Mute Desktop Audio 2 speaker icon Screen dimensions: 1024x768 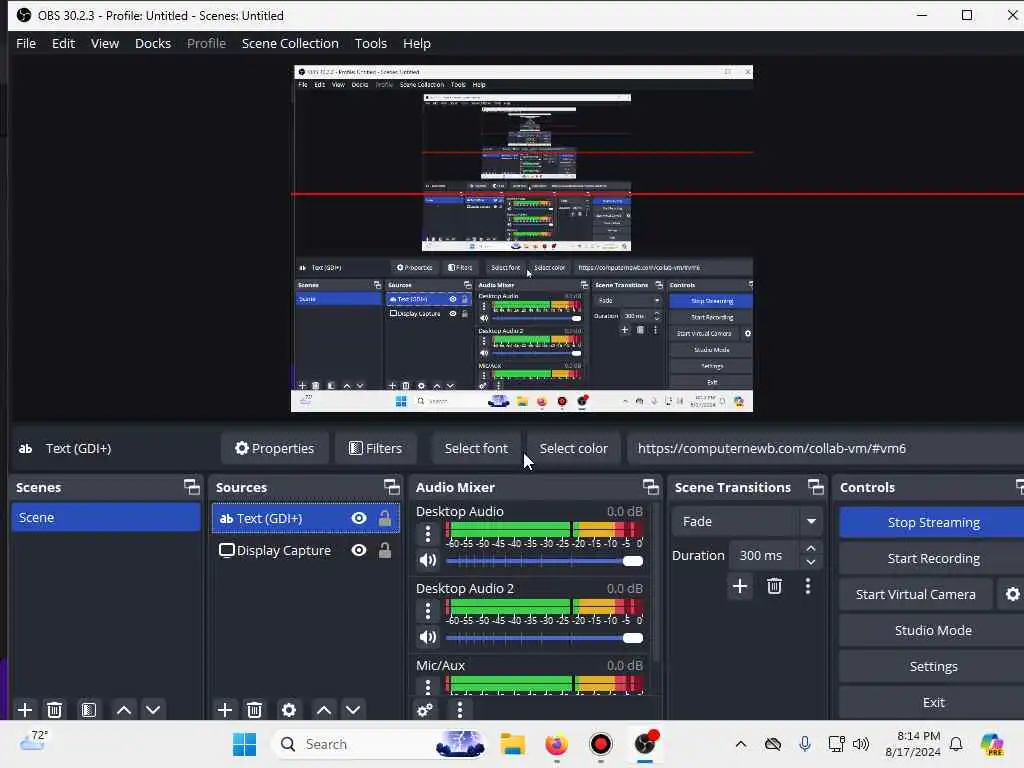tap(428, 637)
